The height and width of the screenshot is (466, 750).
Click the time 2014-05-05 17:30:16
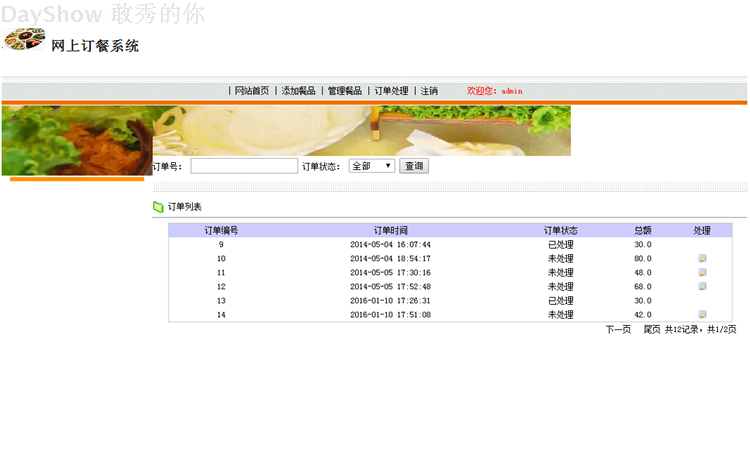point(390,272)
